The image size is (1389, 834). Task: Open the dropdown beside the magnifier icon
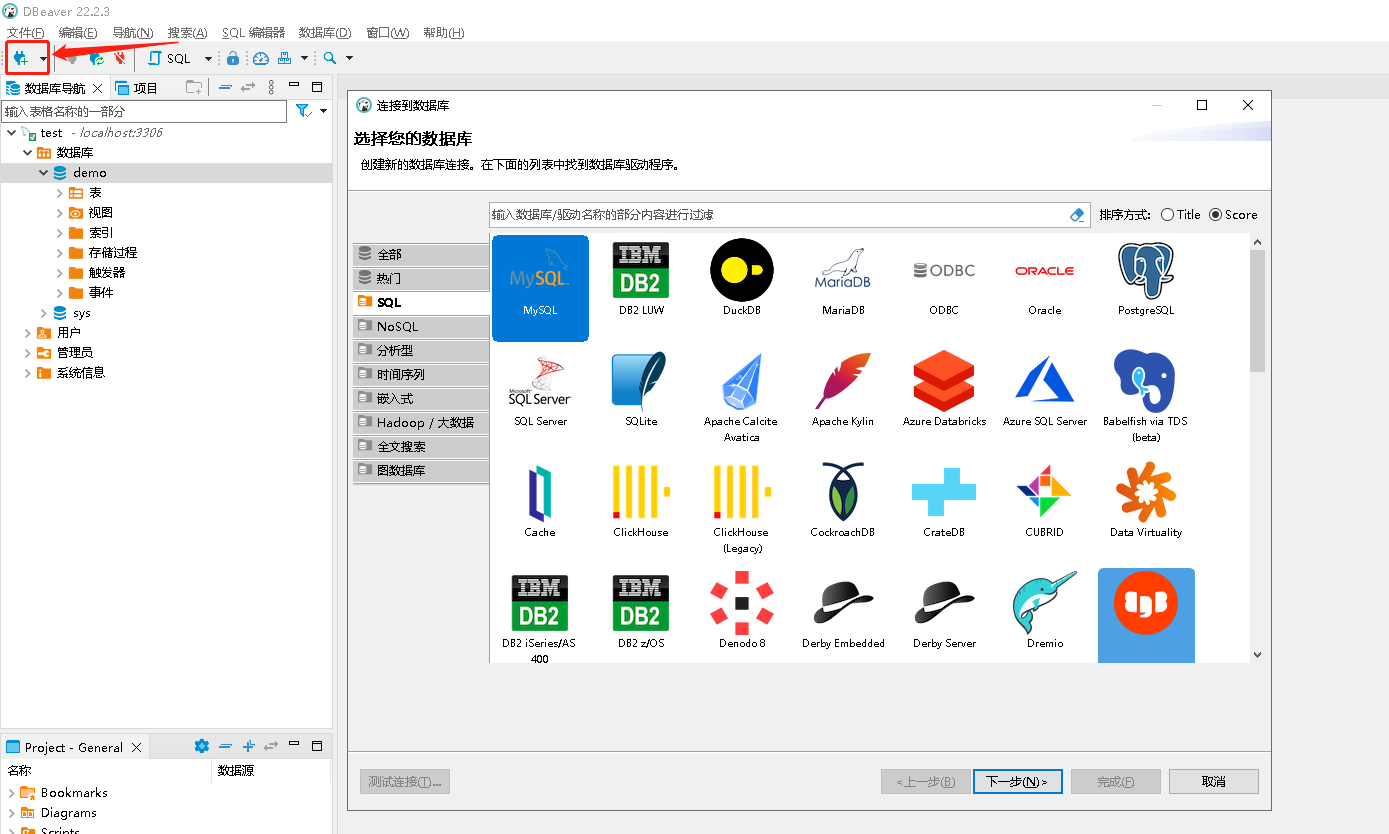pyautogui.click(x=349, y=59)
